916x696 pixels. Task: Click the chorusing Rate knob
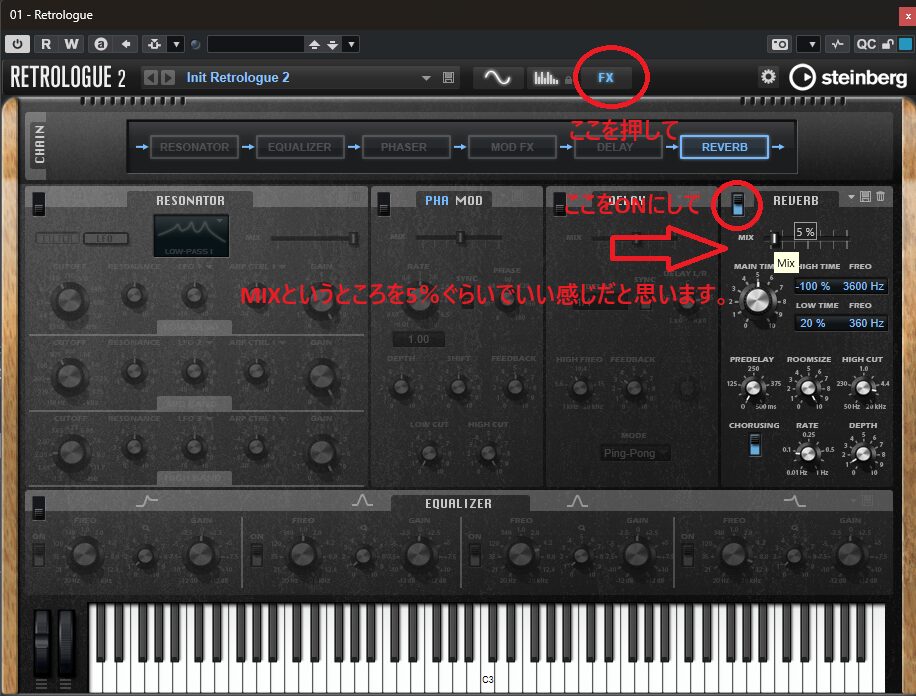pos(808,453)
